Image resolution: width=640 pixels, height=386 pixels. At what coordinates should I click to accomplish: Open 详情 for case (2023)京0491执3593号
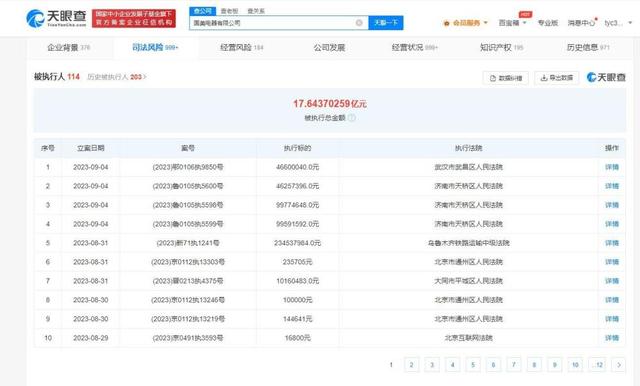(x=612, y=338)
